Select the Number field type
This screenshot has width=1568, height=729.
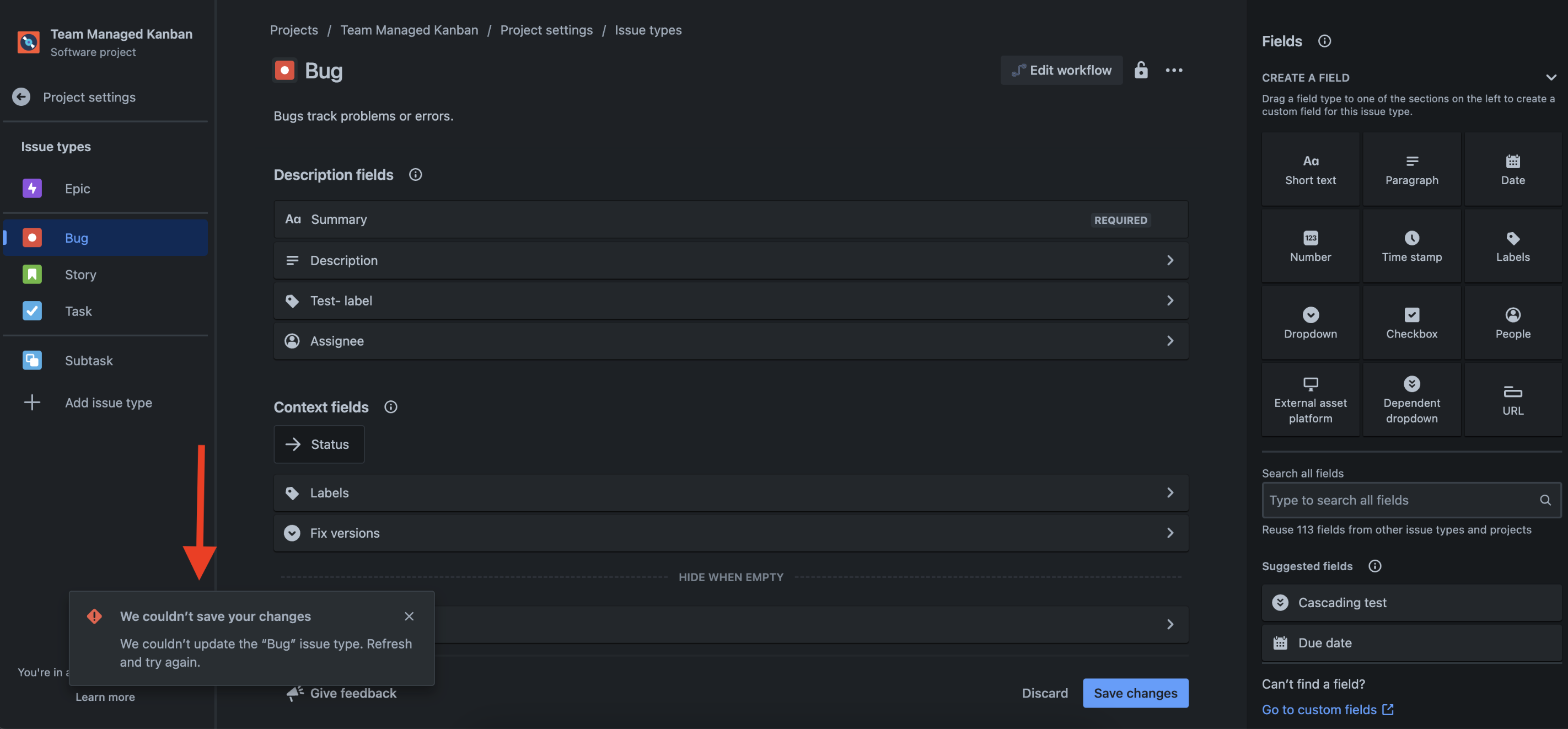click(1310, 246)
